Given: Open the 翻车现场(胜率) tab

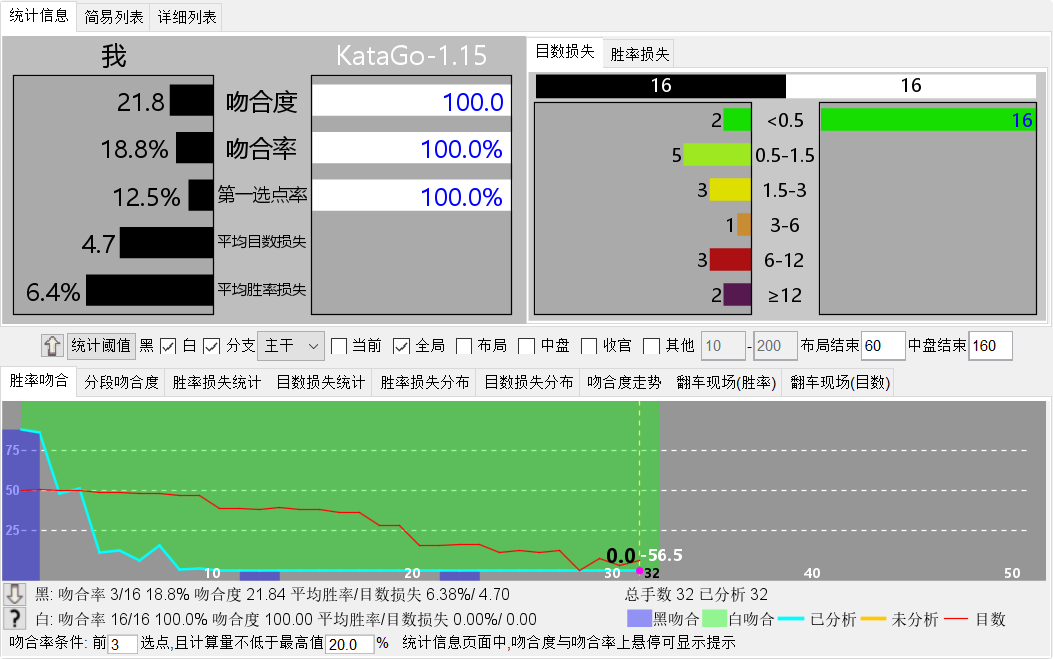Looking at the screenshot, I should pos(726,383).
